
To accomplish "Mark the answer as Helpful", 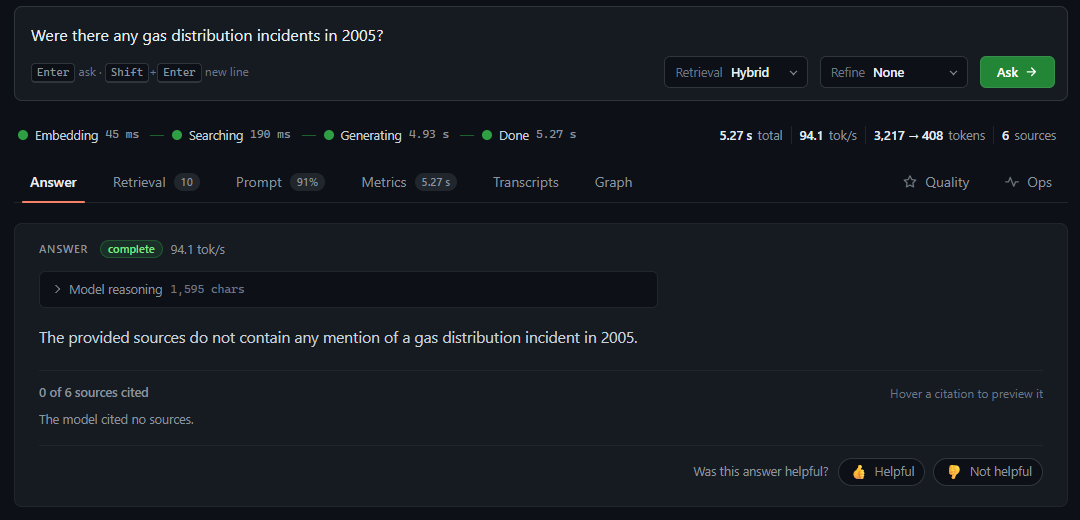I will pyautogui.click(x=881, y=472).
